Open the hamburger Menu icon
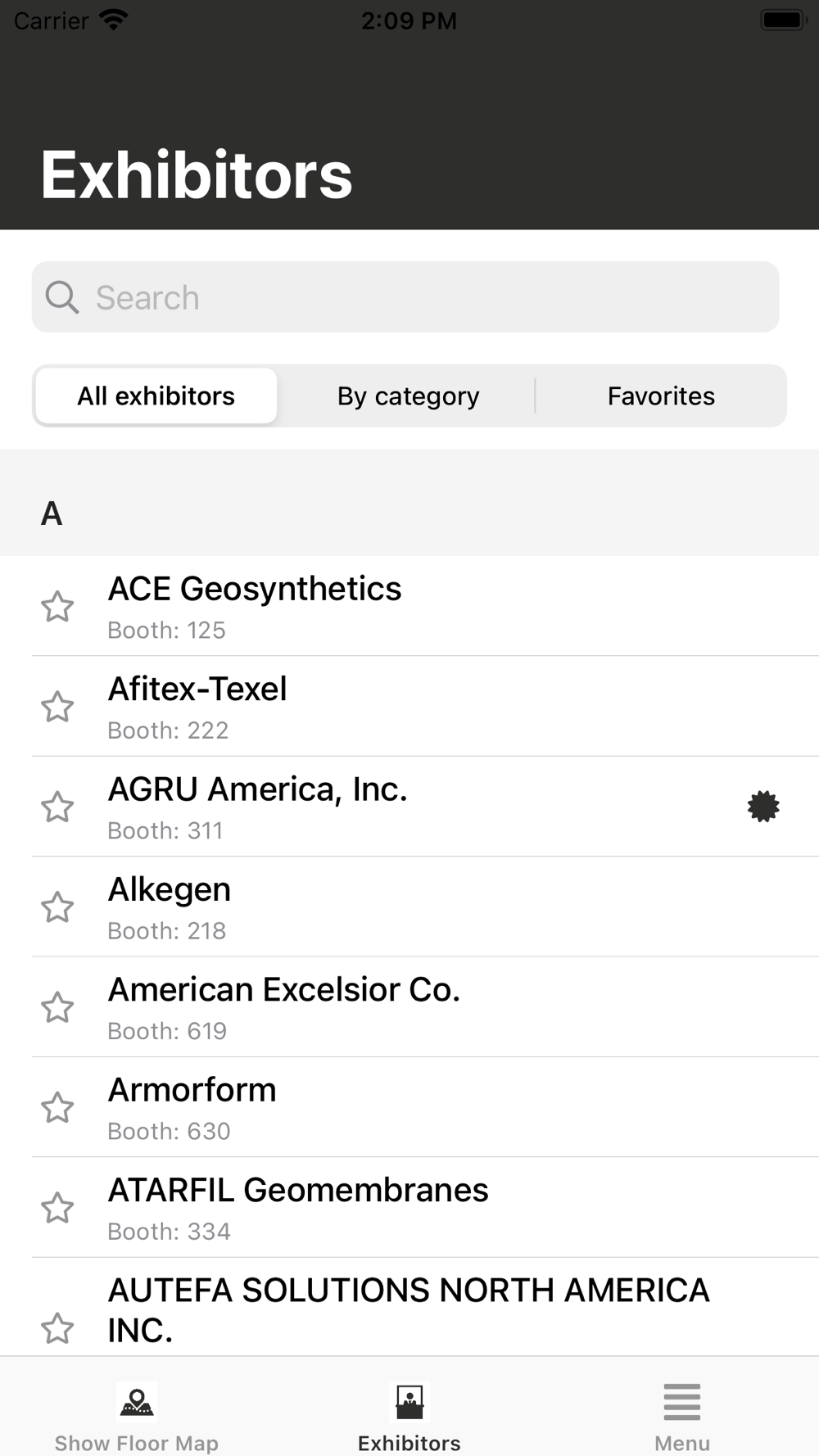 [x=681, y=1402]
